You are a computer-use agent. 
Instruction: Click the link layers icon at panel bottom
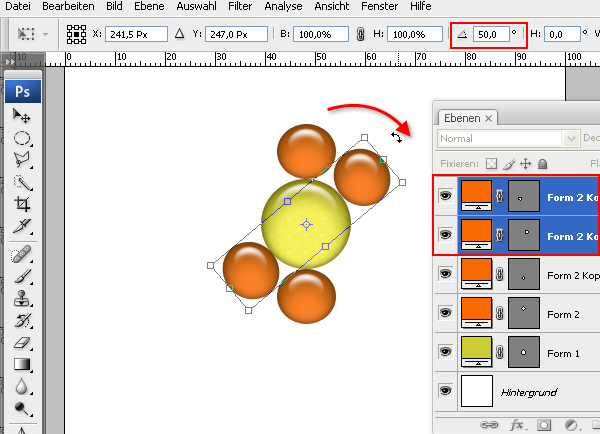(489, 424)
